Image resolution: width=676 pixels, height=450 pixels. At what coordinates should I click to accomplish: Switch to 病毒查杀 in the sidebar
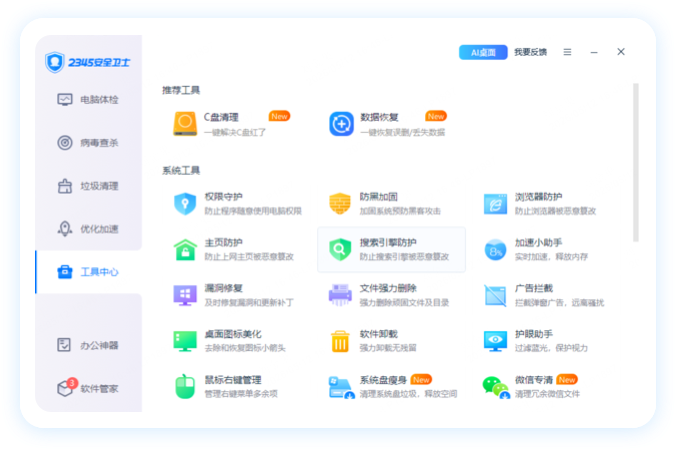pyautogui.click(x=89, y=143)
